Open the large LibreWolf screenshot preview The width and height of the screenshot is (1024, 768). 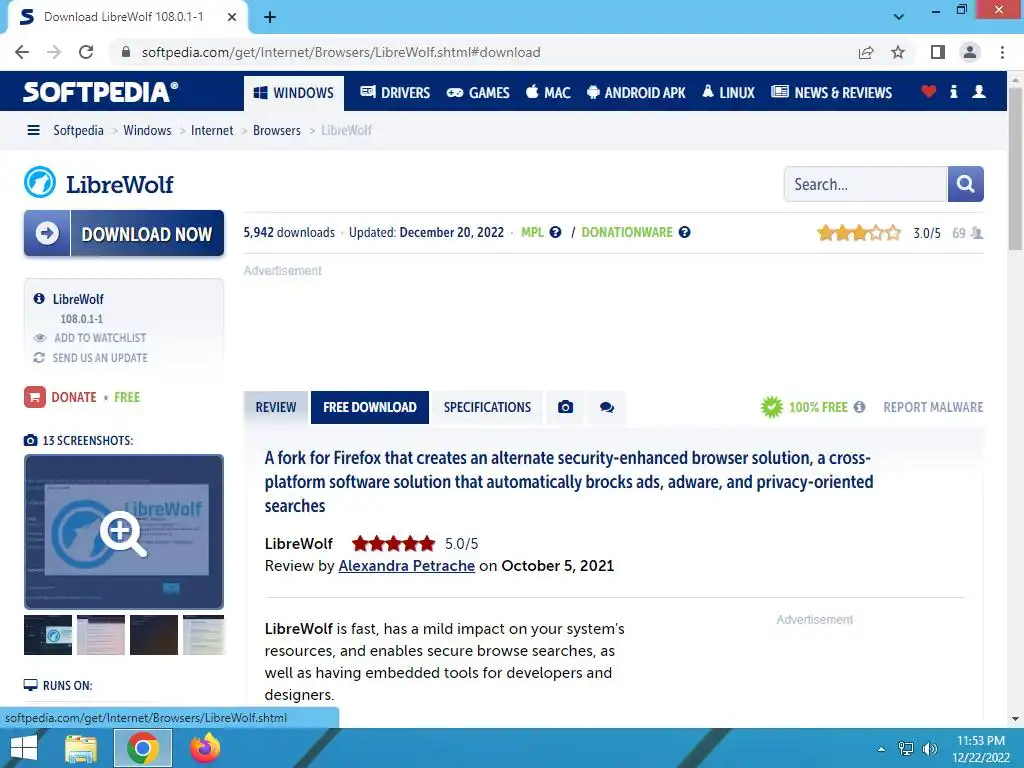point(124,532)
